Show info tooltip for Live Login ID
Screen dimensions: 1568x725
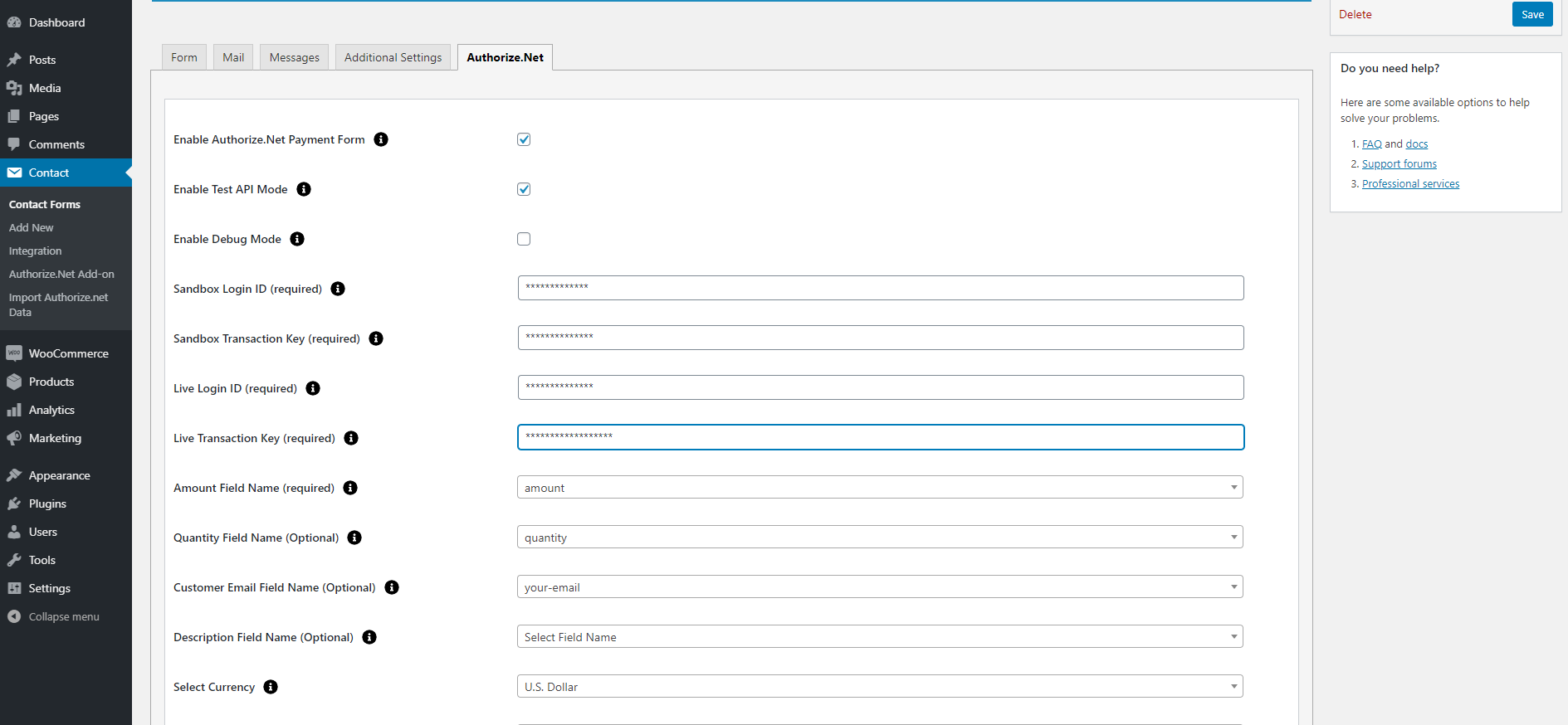click(x=313, y=388)
